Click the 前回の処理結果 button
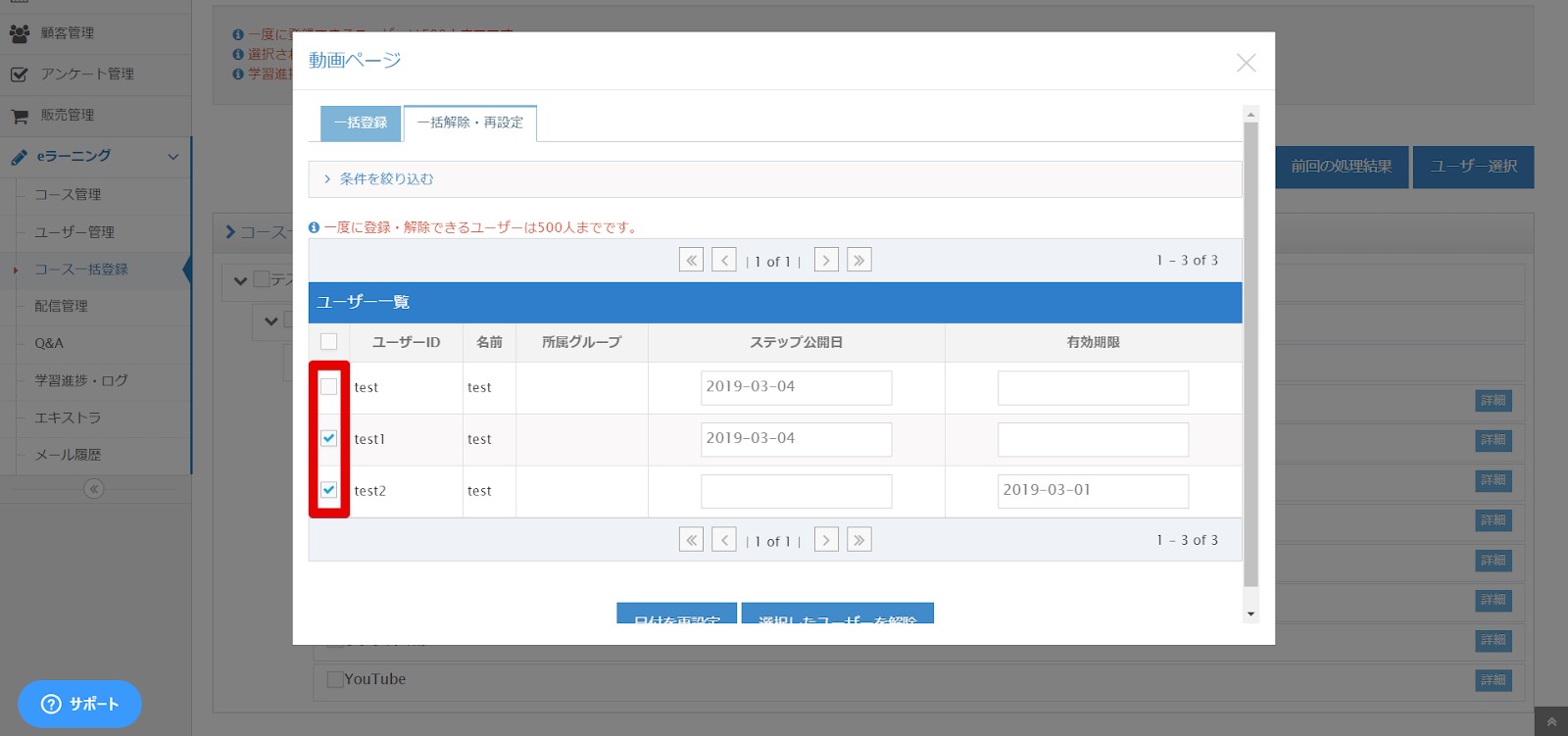This screenshot has height=736, width=1568. (1341, 167)
